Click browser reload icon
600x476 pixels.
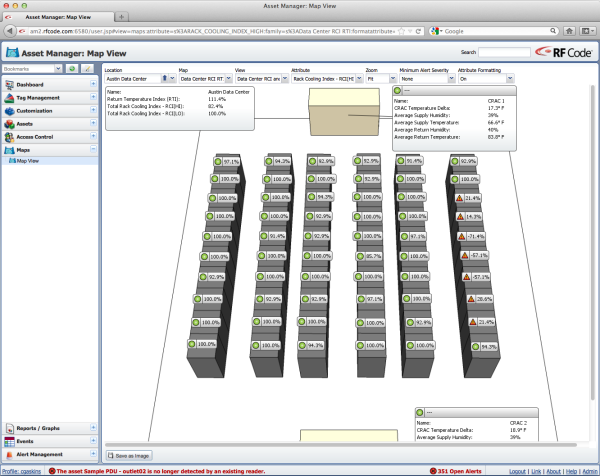click(418, 31)
